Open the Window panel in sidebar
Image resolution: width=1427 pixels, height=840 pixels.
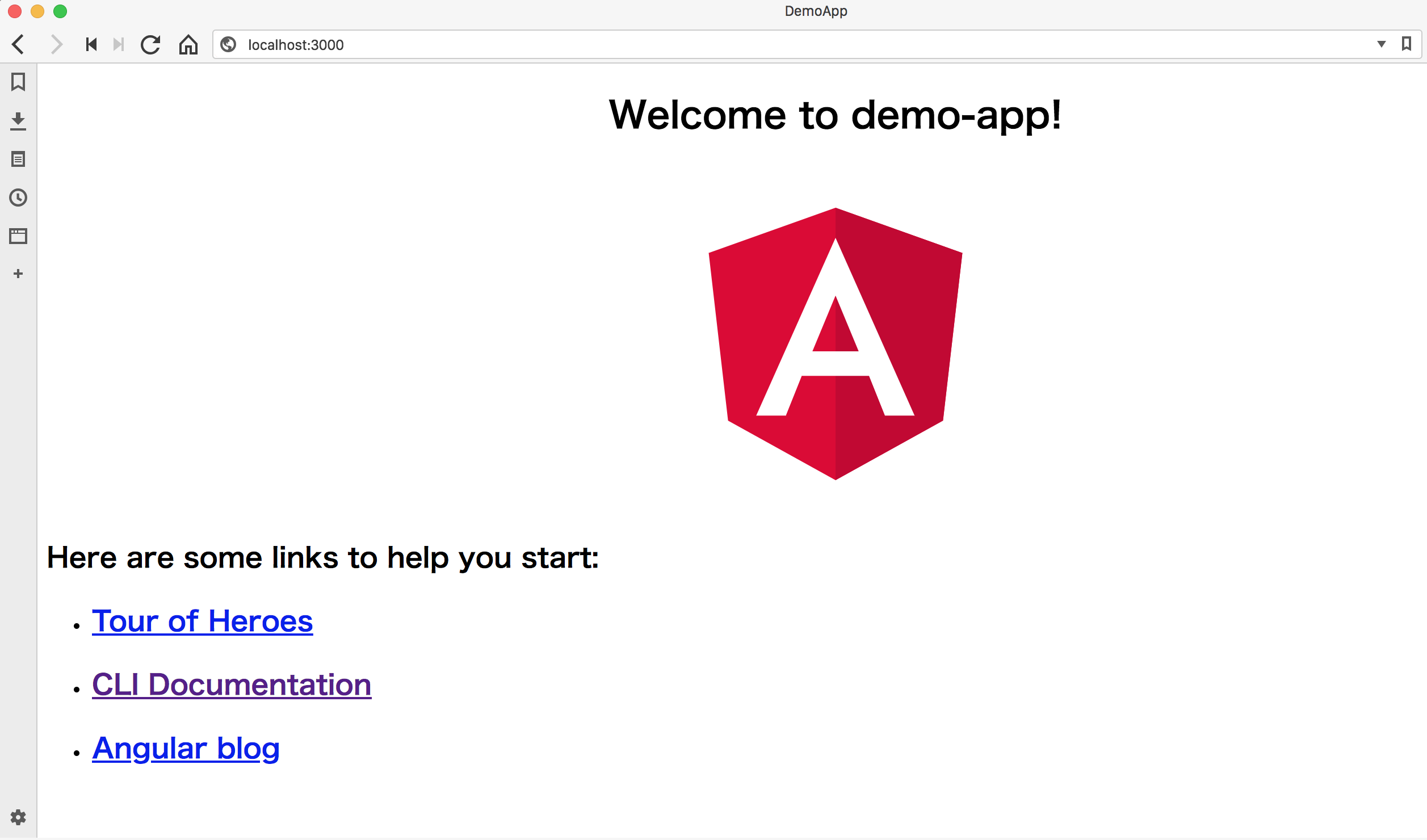[x=18, y=236]
